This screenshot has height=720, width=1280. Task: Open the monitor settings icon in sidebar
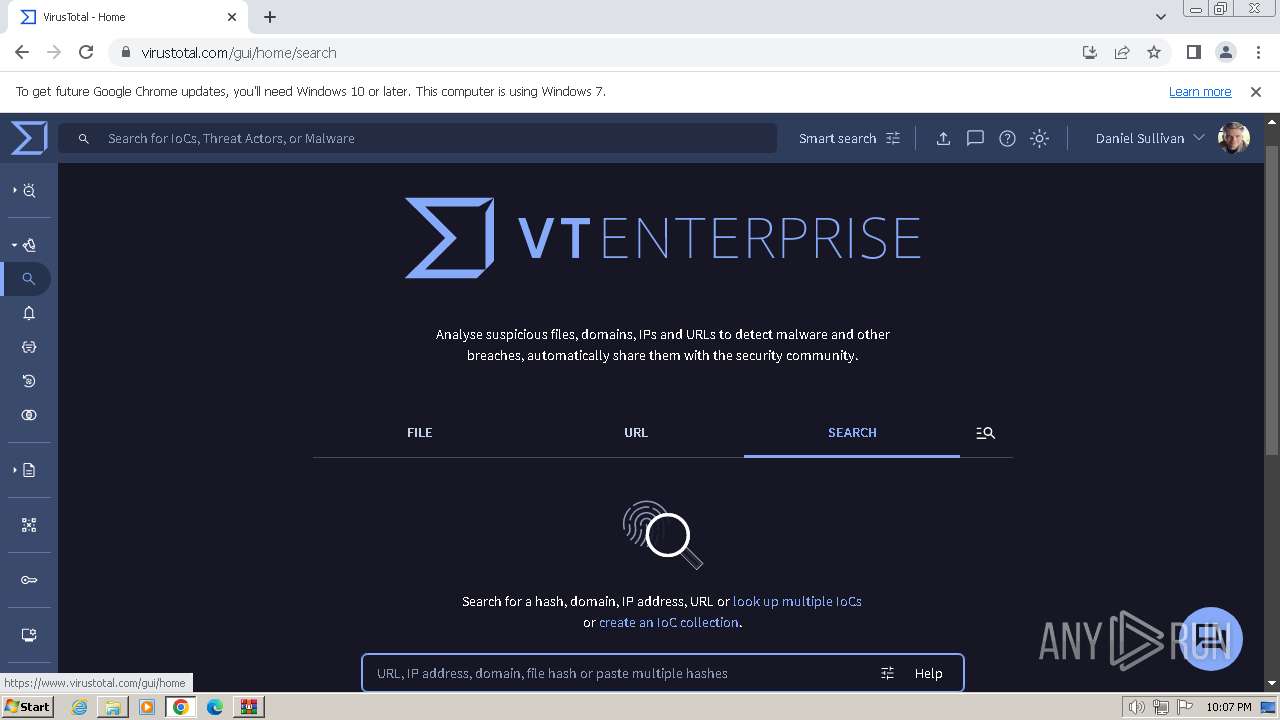pyautogui.click(x=29, y=635)
